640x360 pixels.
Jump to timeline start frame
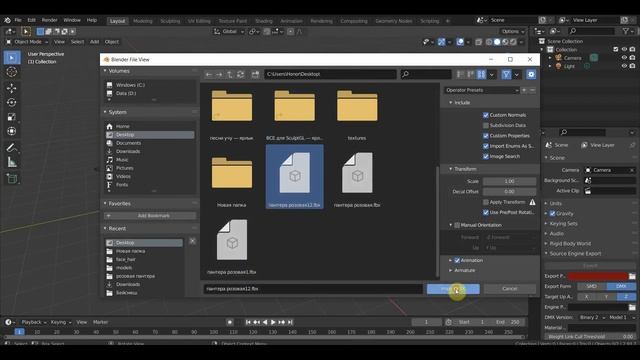(248, 322)
